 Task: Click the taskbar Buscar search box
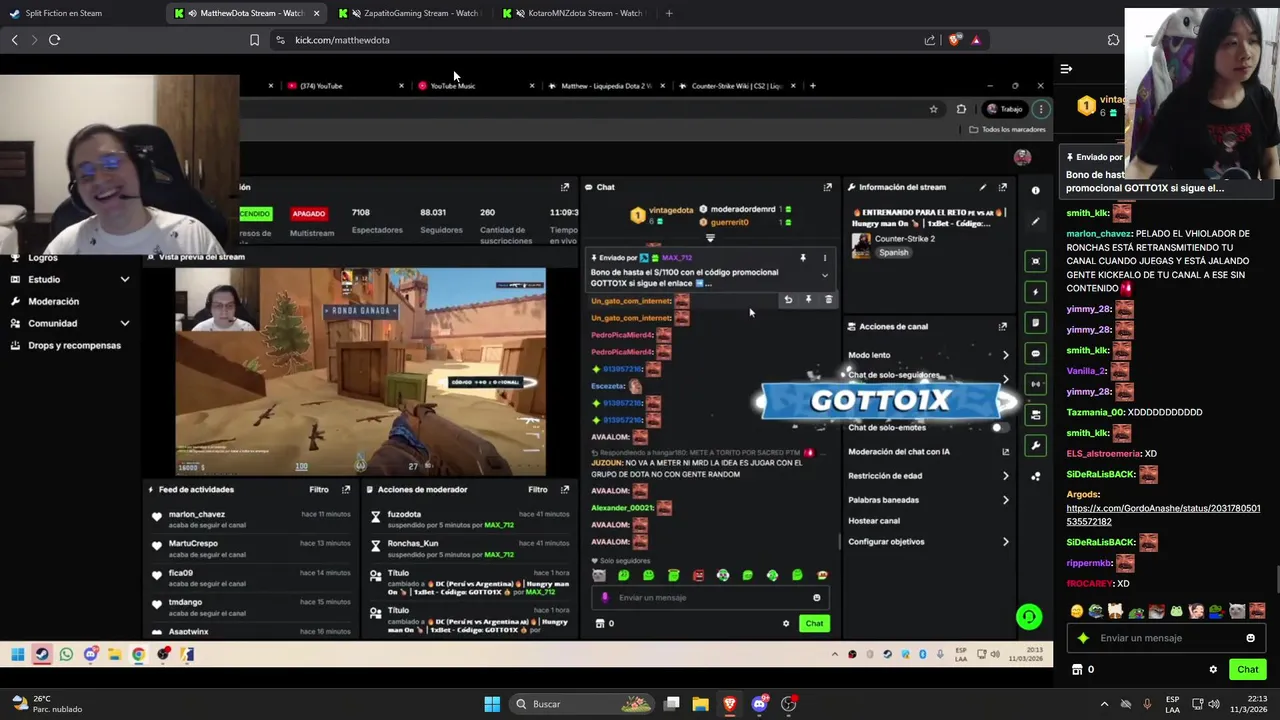[x=582, y=704]
